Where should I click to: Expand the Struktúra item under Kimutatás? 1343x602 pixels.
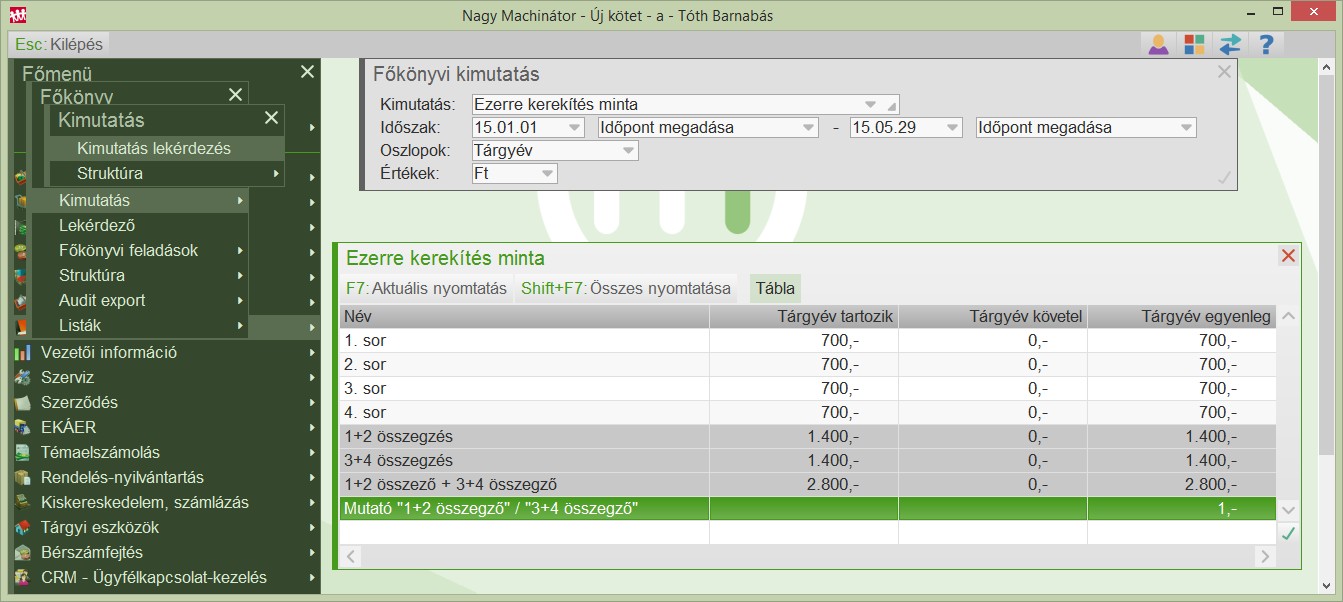pos(165,173)
